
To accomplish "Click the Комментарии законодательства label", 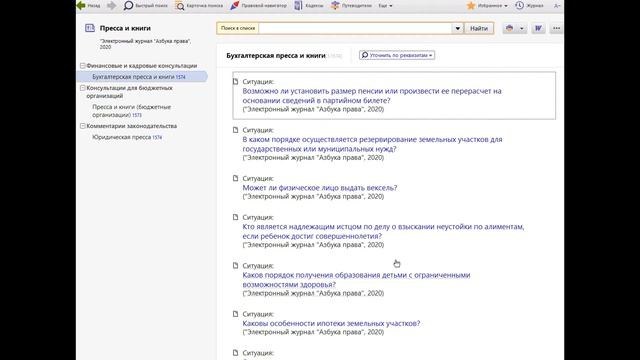I will (131, 126).
